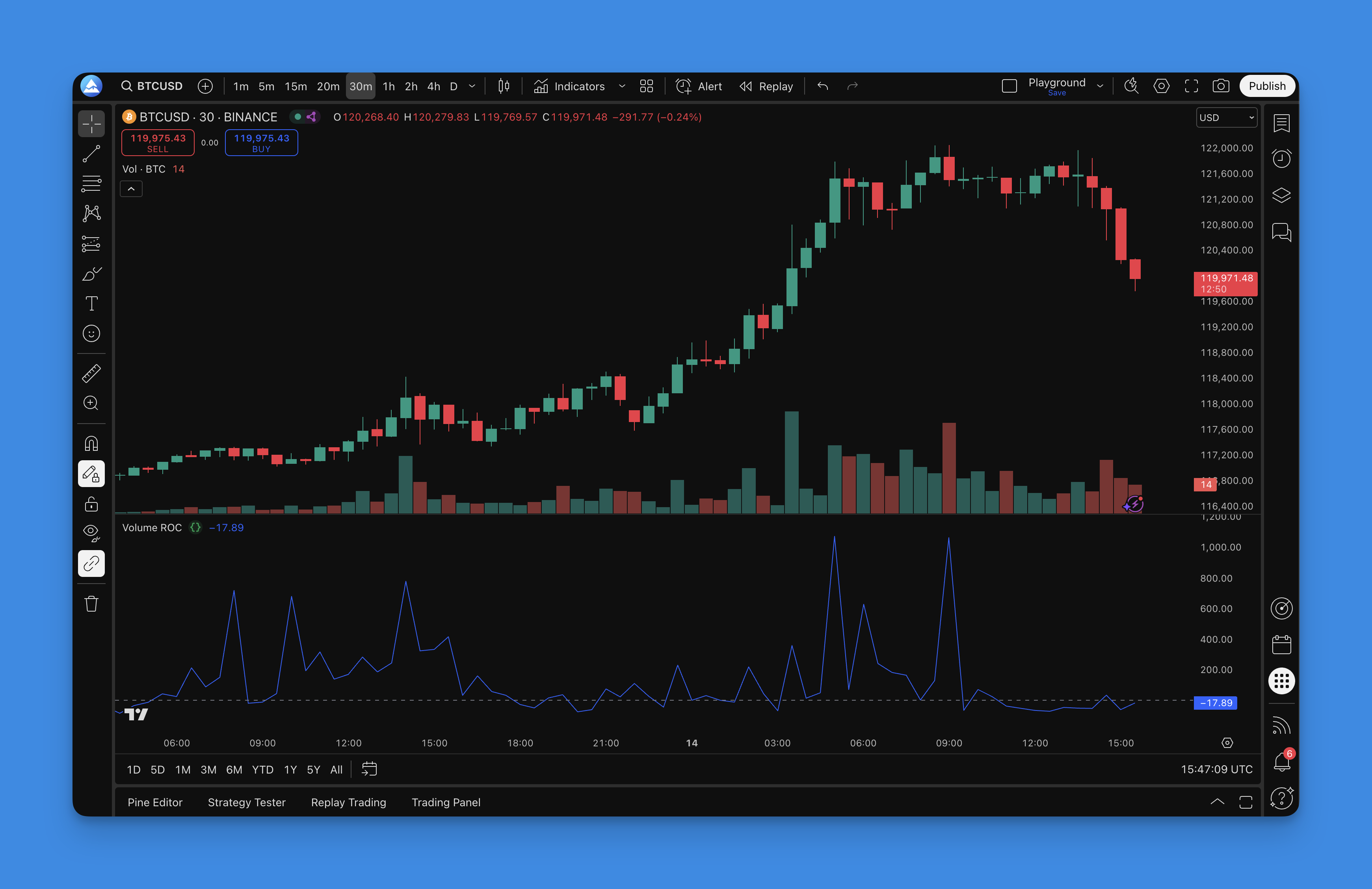Select the 15m timeframe
This screenshot has width=1372, height=889.
295,86
